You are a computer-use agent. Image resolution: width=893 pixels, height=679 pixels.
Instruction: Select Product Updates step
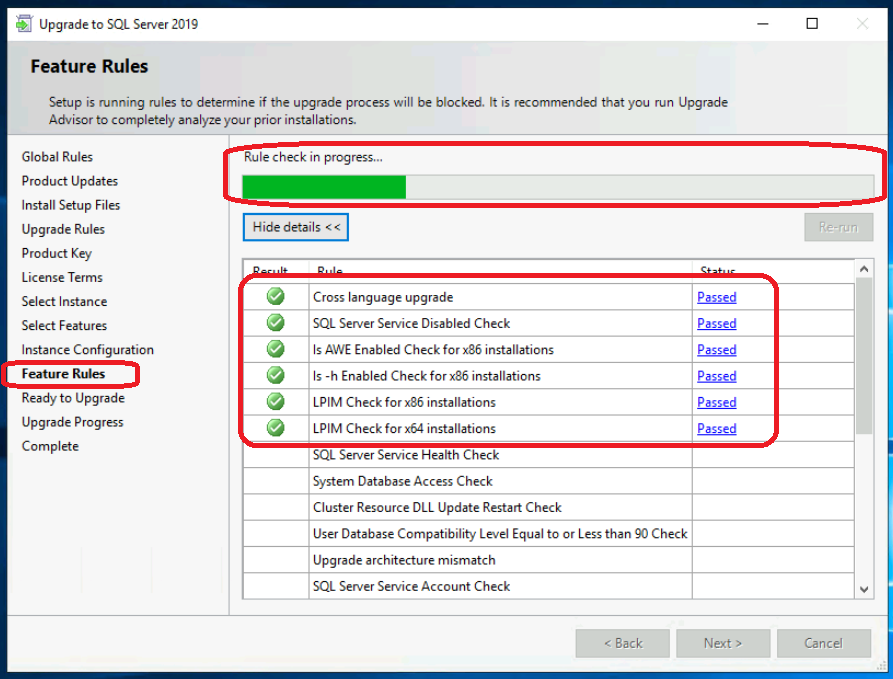(x=69, y=181)
